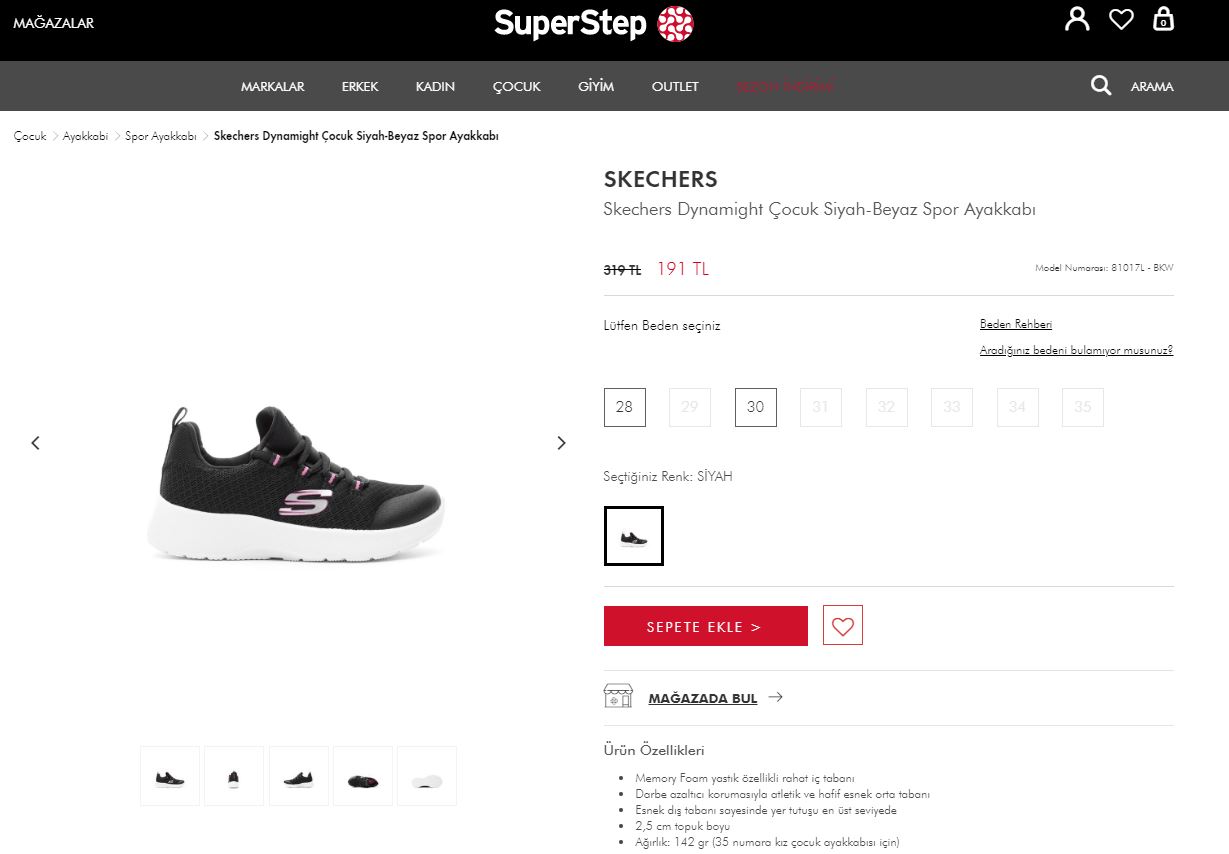Open the shopping bag cart icon
This screenshot has height=854, width=1229.
(1163, 19)
